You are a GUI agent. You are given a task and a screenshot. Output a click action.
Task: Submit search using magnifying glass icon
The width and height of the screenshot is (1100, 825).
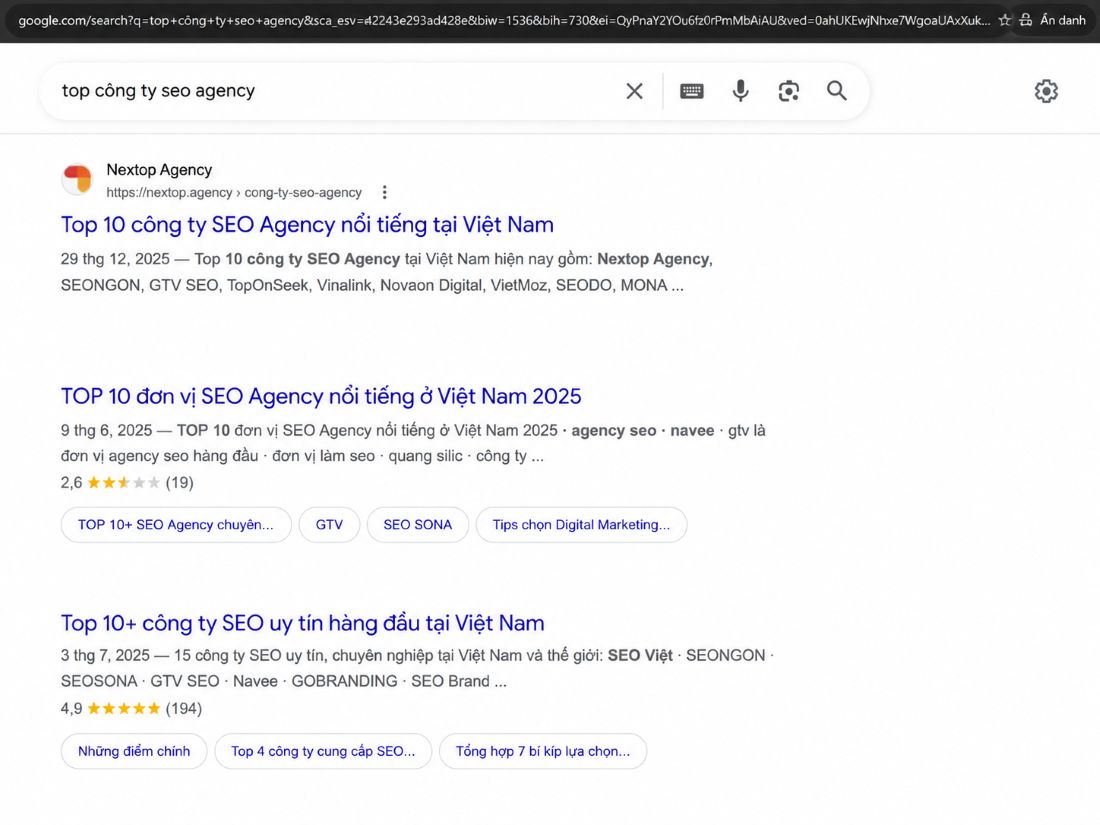836,90
